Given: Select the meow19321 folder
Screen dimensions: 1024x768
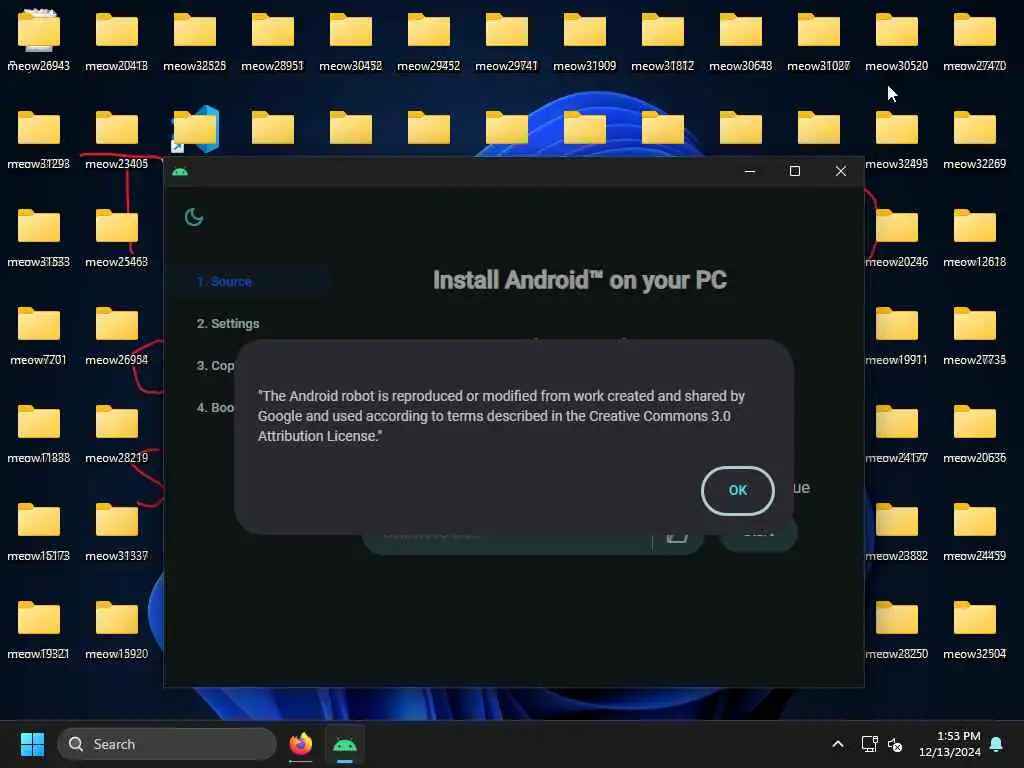Looking at the screenshot, I should pyautogui.click(x=39, y=630).
